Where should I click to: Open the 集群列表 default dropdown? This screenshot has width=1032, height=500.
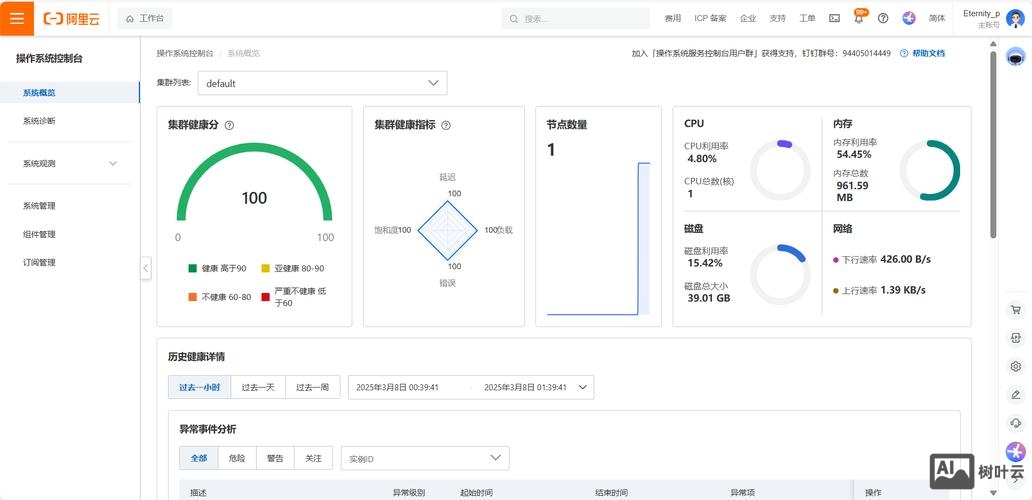click(322, 84)
